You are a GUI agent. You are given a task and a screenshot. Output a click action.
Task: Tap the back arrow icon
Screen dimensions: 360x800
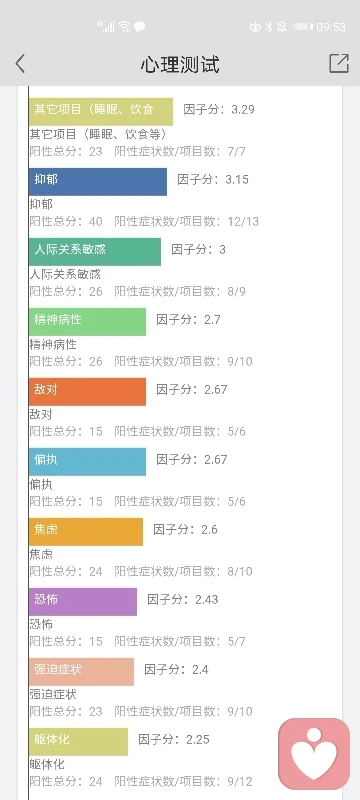pyautogui.click(x=20, y=64)
